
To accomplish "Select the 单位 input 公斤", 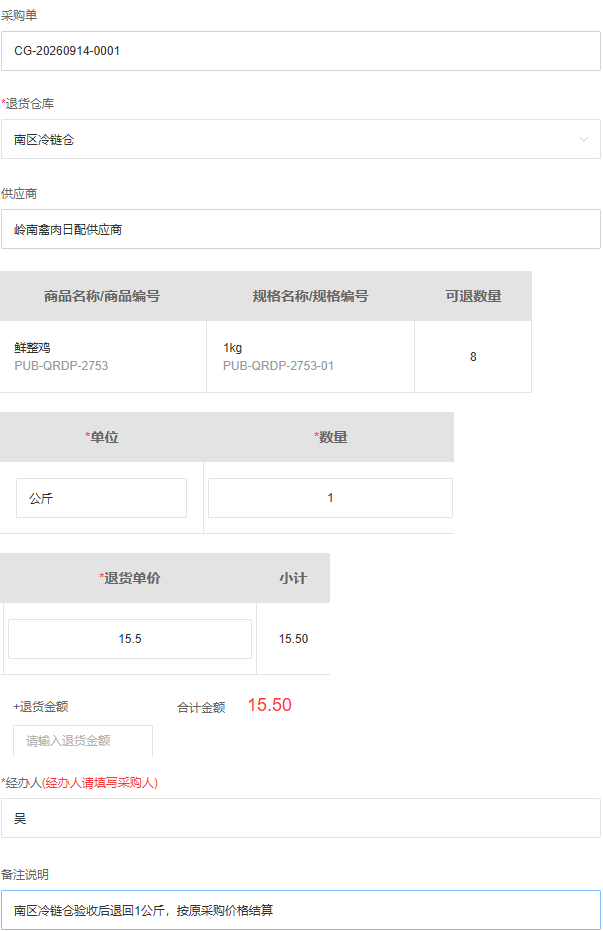I will click(101, 498).
